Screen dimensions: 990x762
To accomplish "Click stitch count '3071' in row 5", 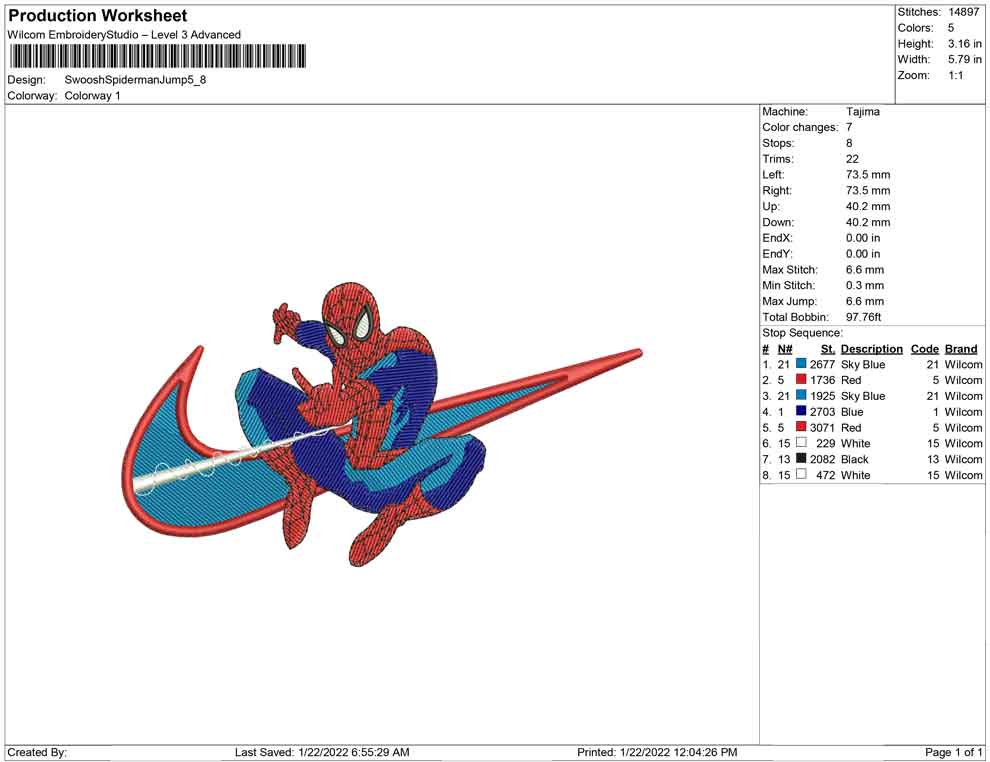I will (823, 427).
